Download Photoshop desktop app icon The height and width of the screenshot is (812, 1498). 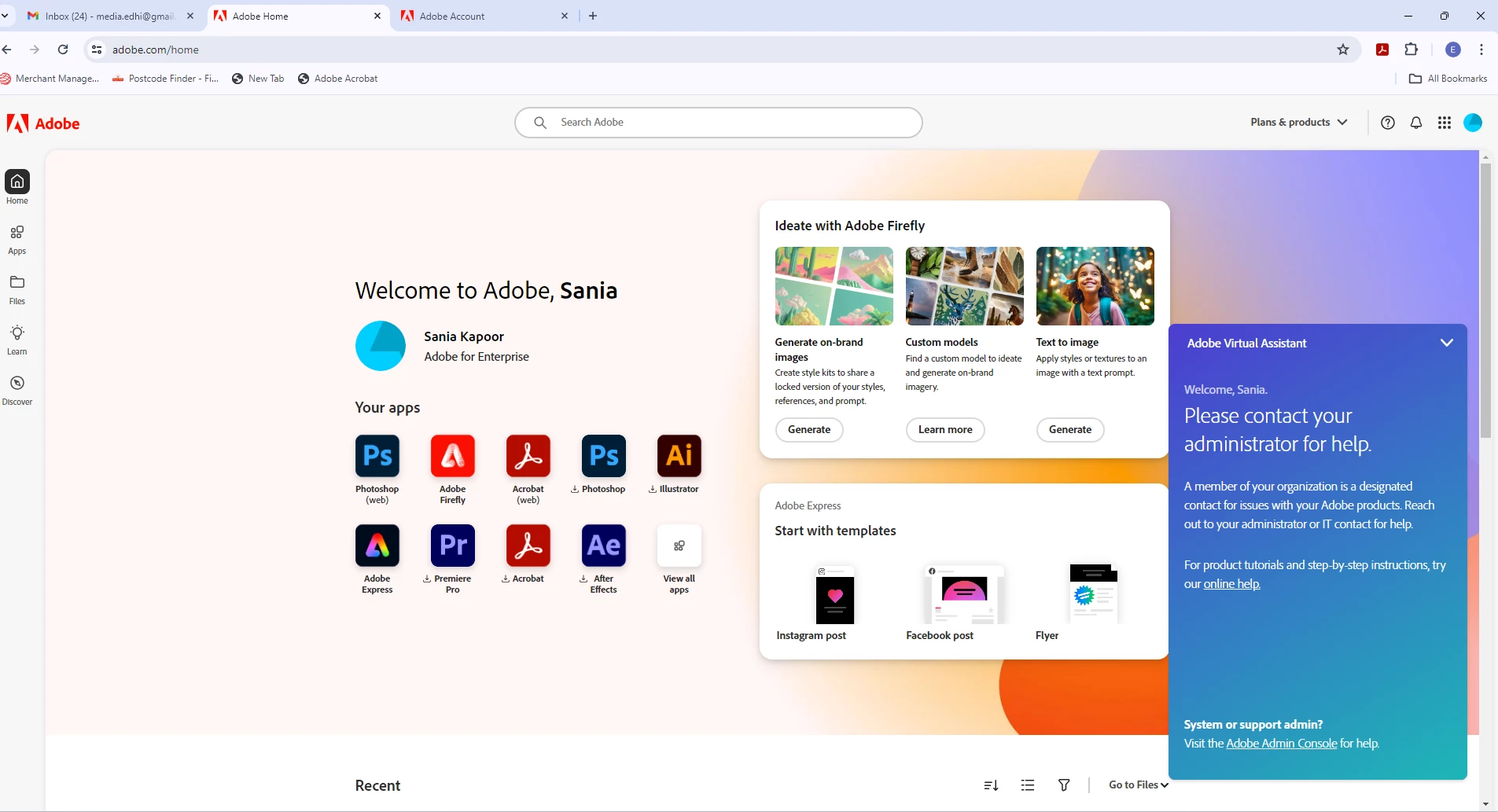(x=604, y=456)
